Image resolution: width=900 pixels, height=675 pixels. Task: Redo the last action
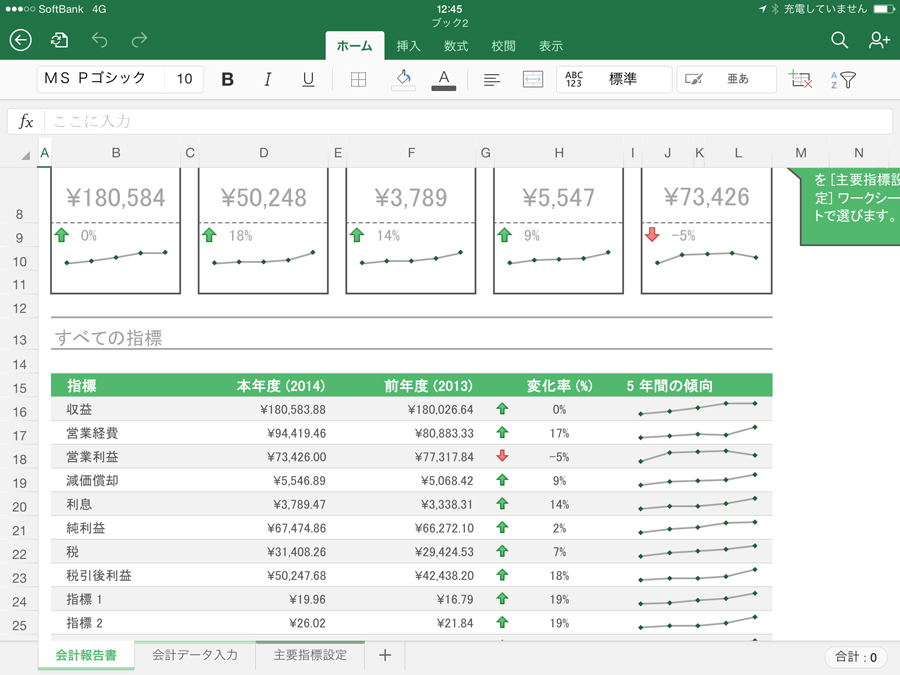pyautogui.click(x=139, y=40)
